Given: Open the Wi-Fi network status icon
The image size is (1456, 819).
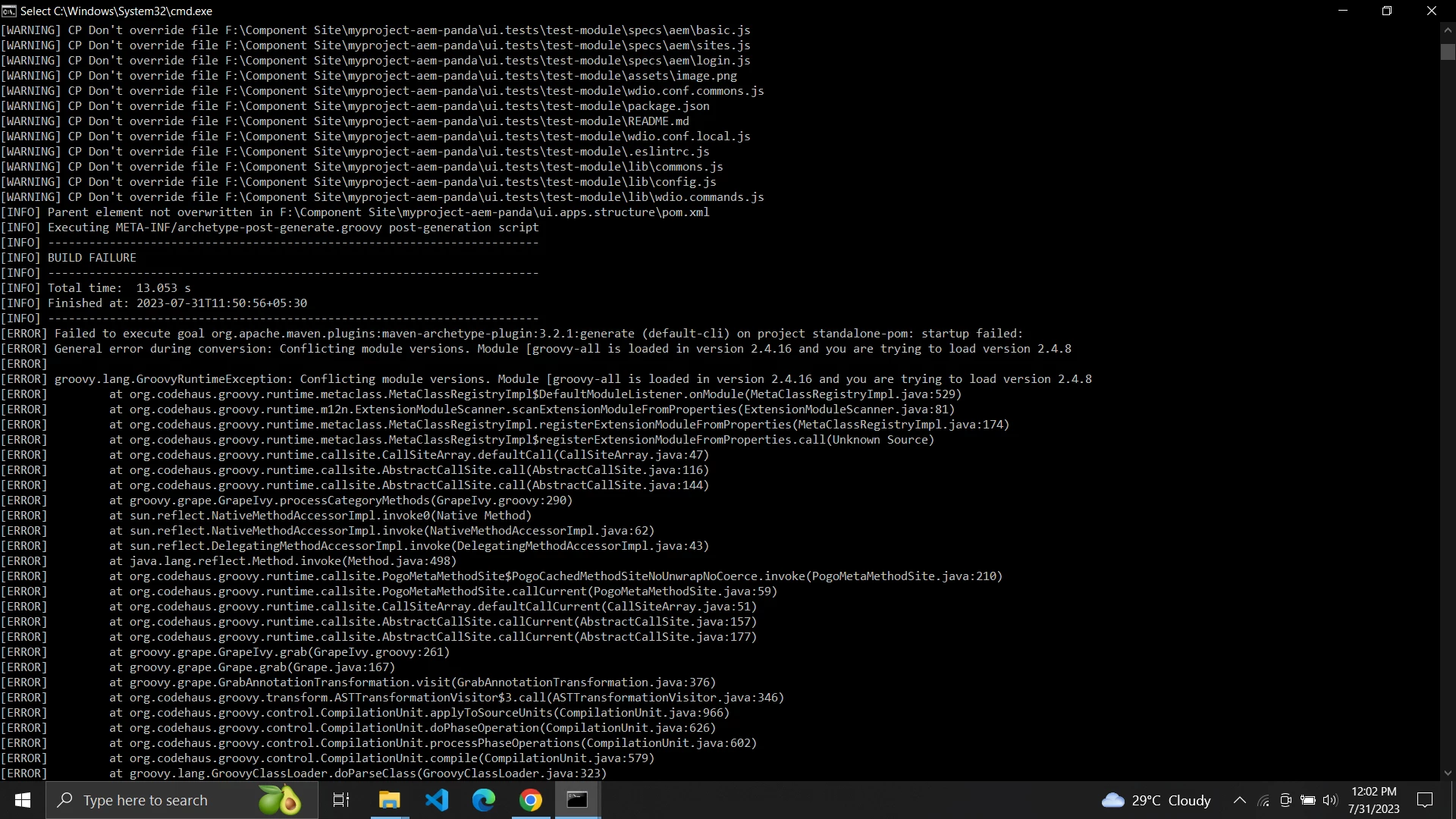Looking at the screenshot, I should pos(1263,800).
